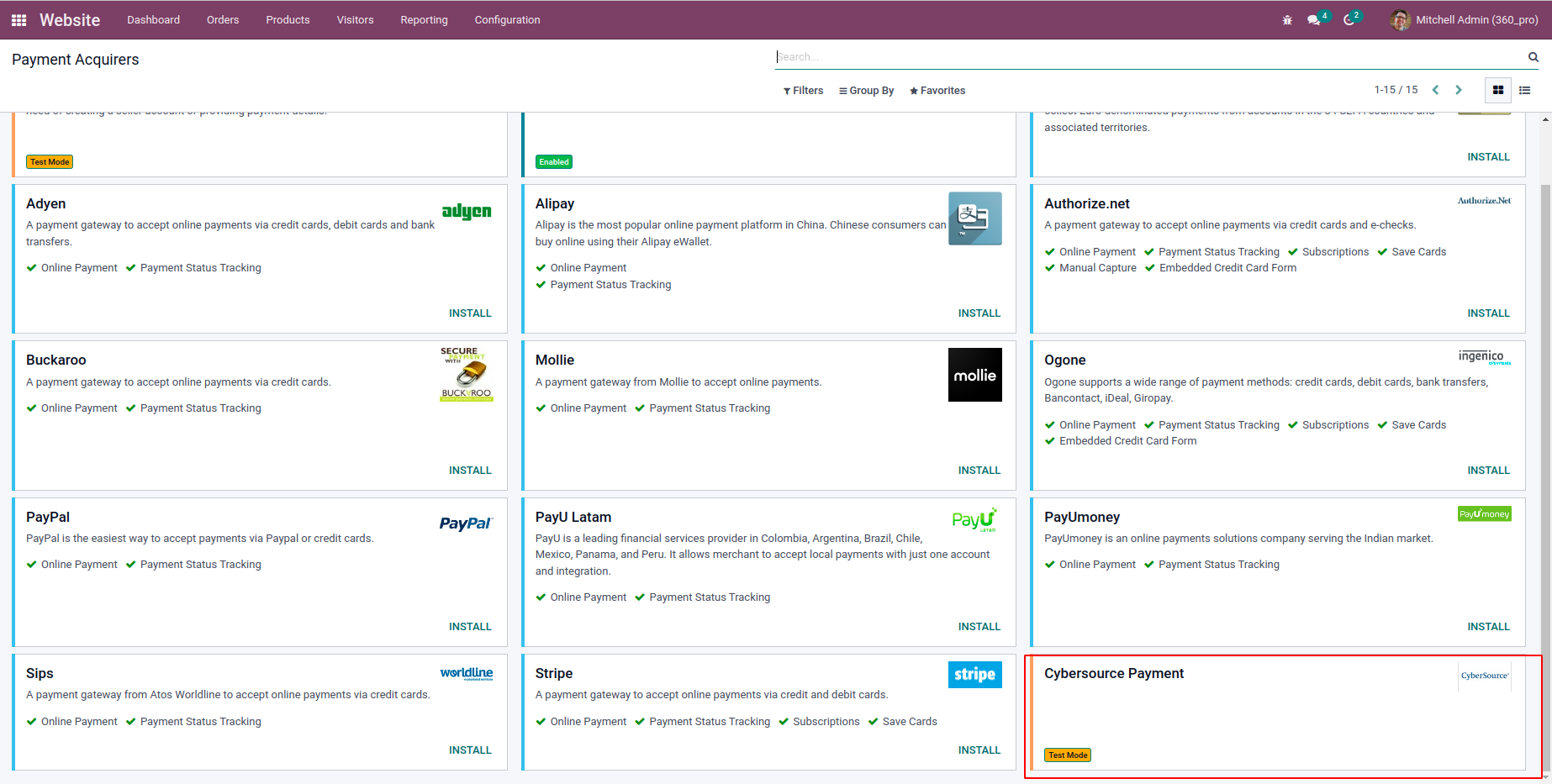Image resolution: width=1552 pixels, height=784 pixels.
Task: Open the PayPal card title
Action: coord(48,518)
